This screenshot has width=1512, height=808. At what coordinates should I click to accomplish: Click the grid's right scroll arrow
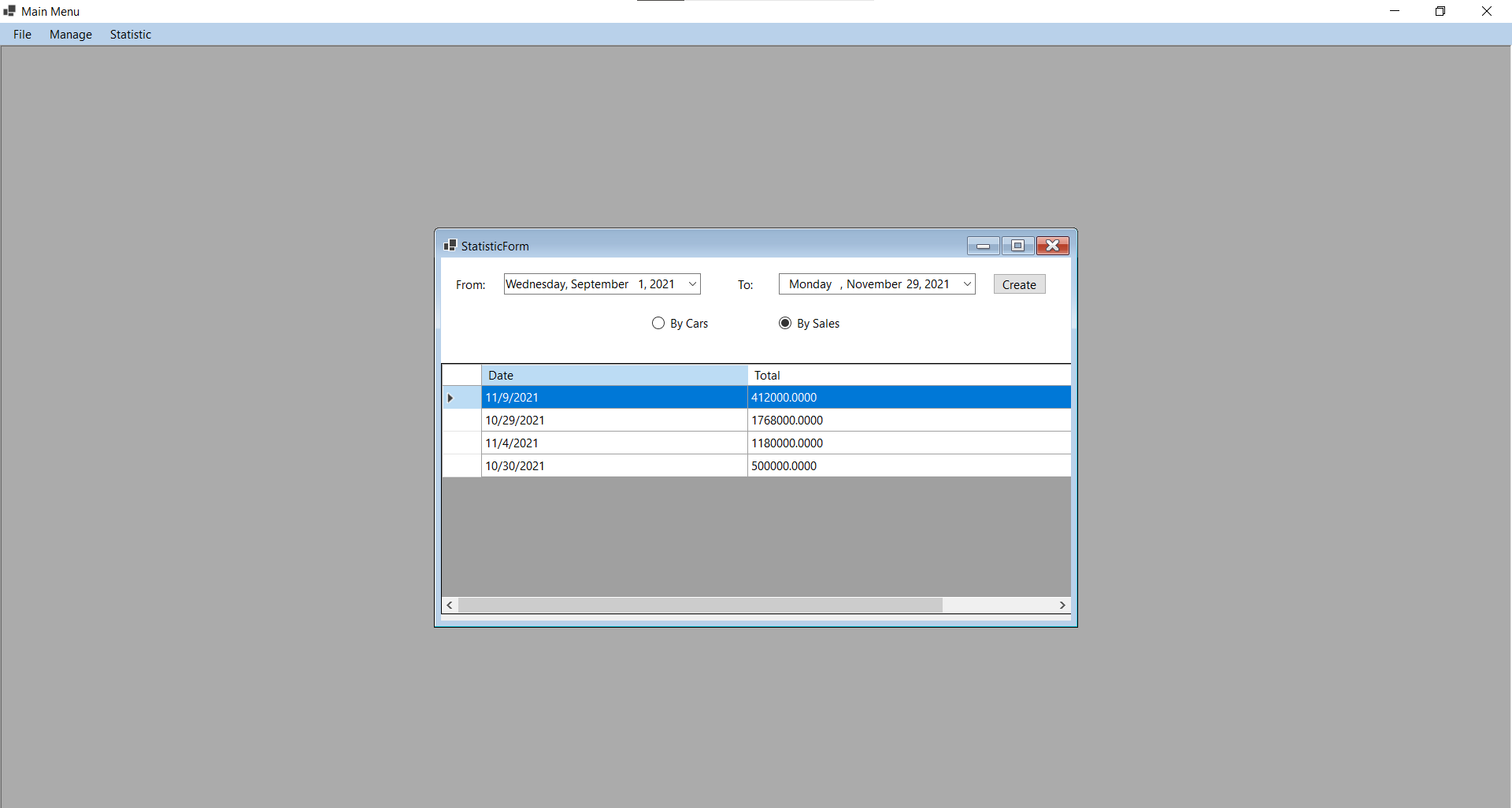pos(1062,605)
